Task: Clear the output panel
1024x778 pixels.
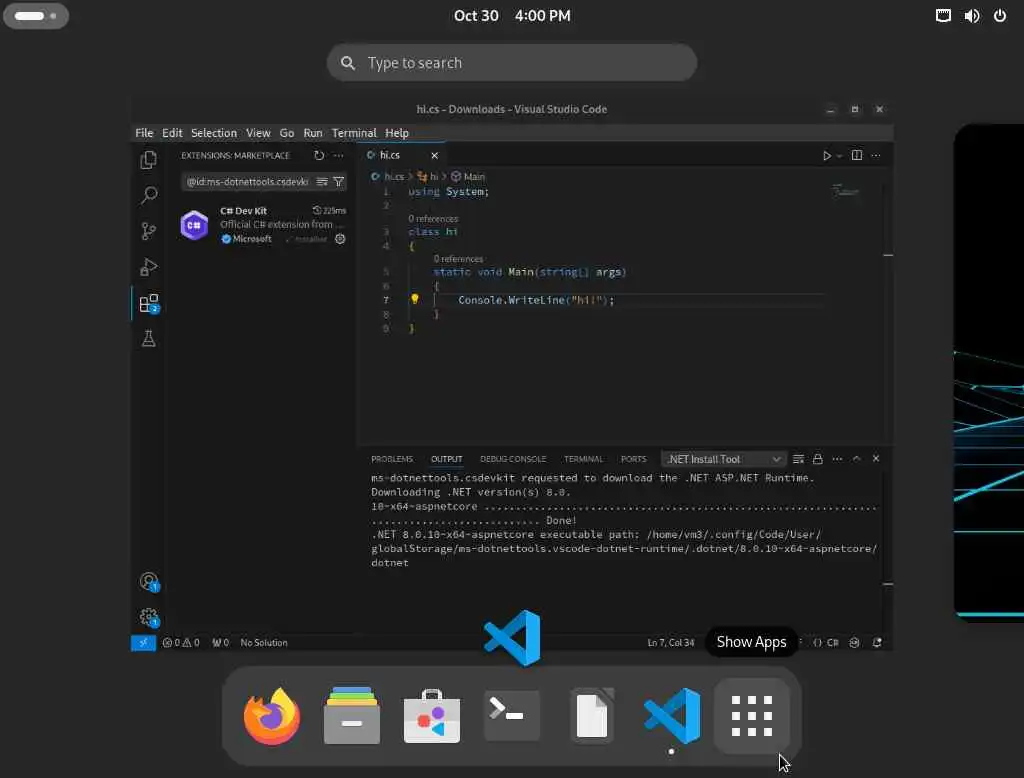Action: coord(798,459)
